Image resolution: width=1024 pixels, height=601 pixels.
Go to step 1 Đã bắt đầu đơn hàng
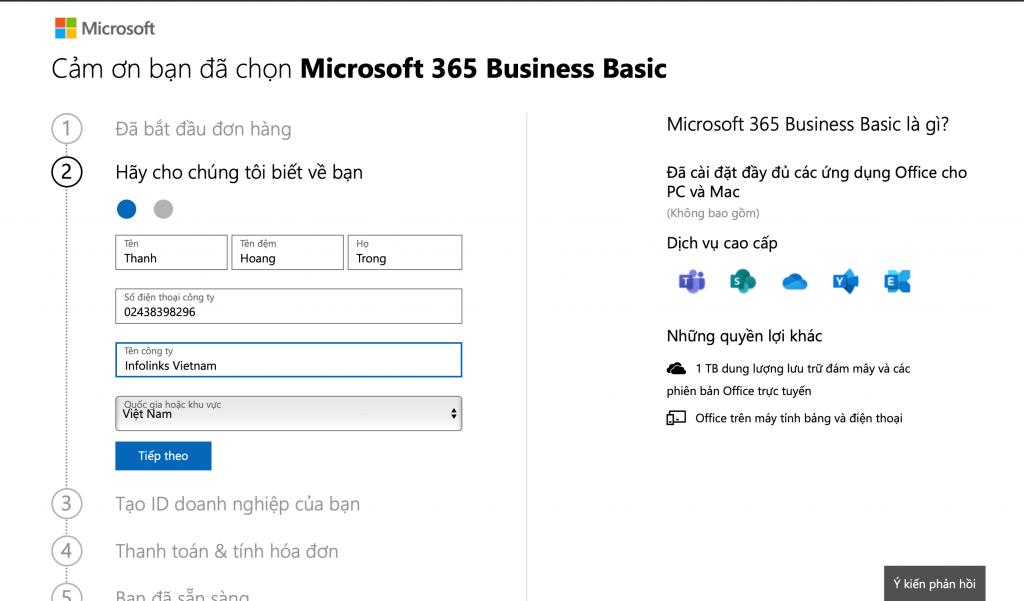[x=203, y=129]
